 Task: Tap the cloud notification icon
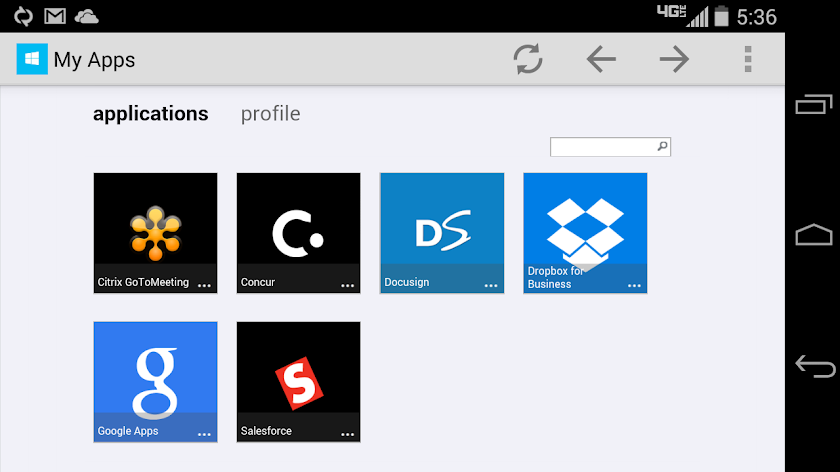point(86,17)
